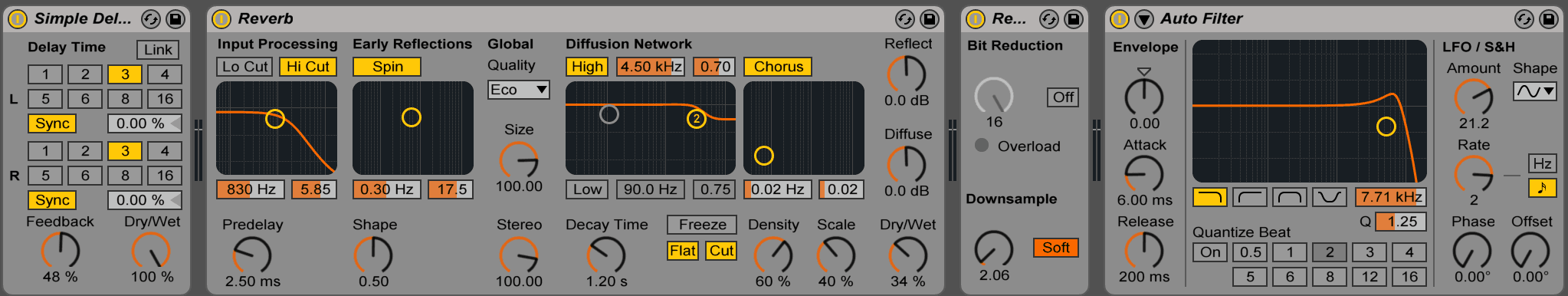Switch LFO rate mode to Hz

[x=1542, y=163]
